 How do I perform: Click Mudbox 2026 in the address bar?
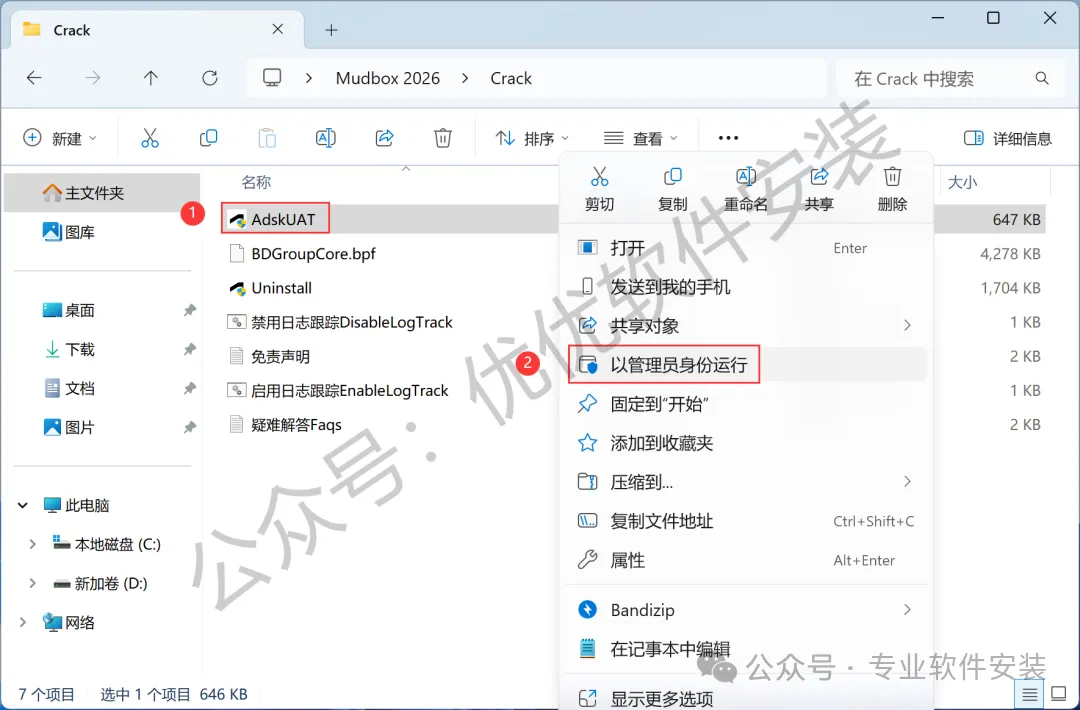coord(388,79)
